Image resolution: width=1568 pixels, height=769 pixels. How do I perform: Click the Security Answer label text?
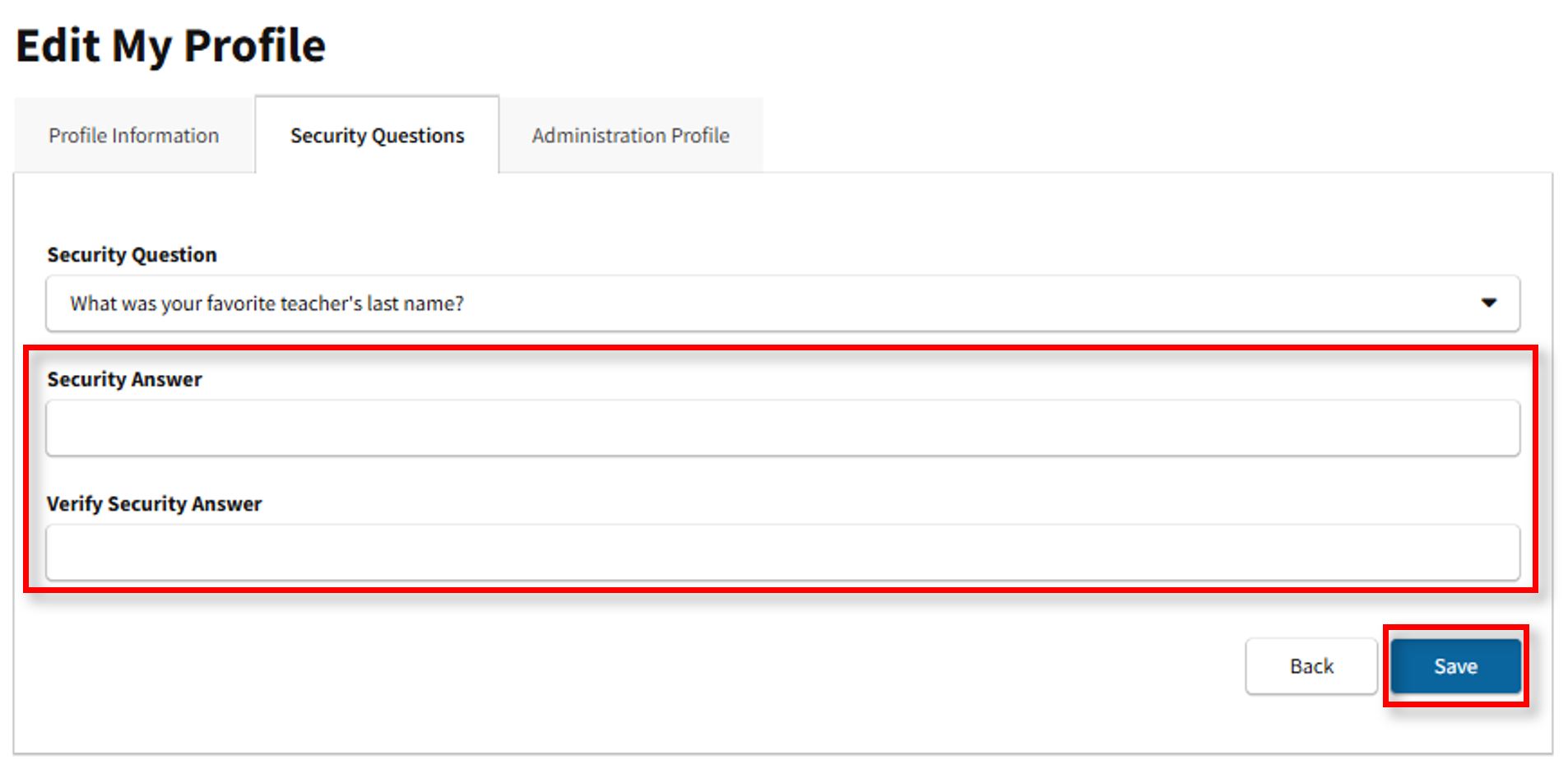coord(124,379)
